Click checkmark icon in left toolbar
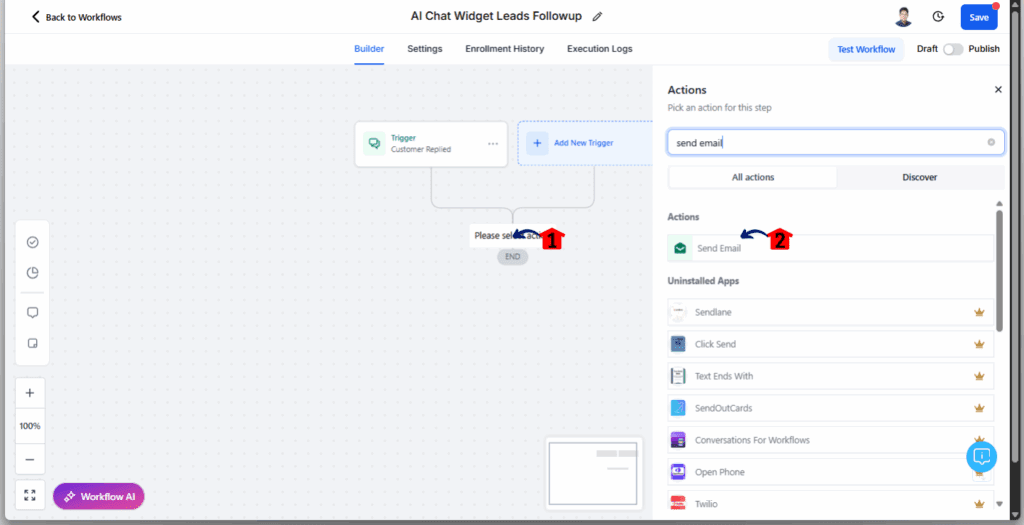1024x525 pixels. [x=32, y=242]
